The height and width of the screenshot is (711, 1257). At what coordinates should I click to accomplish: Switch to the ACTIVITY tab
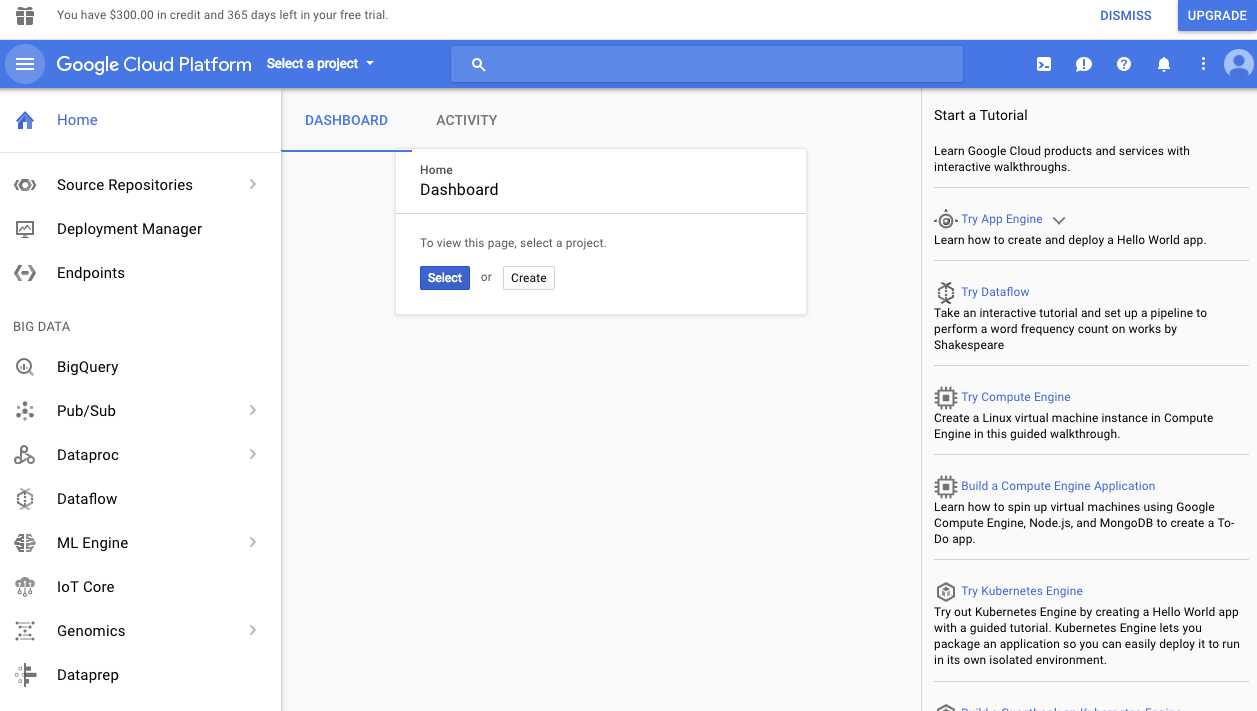coord(466,120)
